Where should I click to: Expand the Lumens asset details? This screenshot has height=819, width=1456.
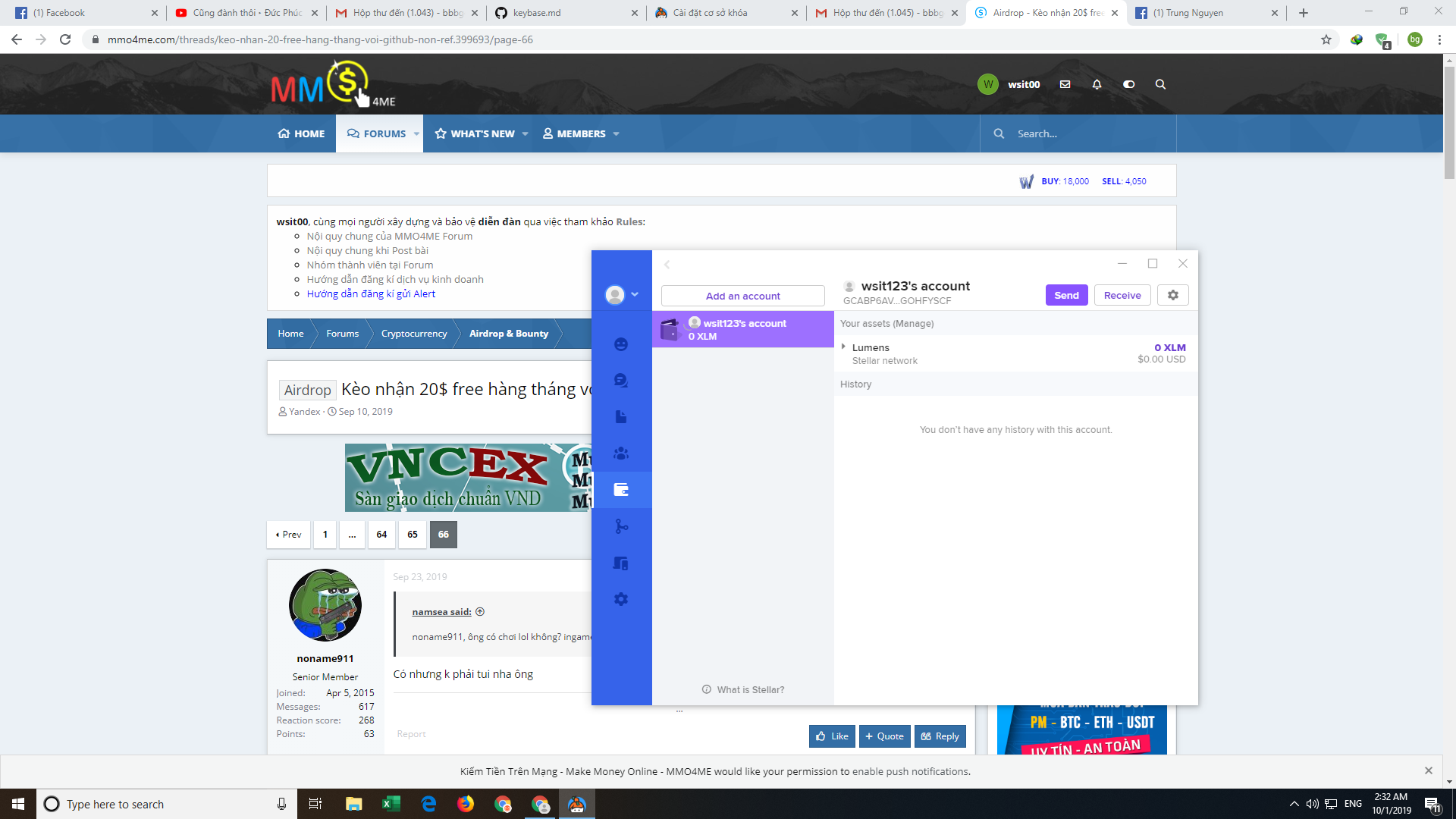[x=843, y=347]
